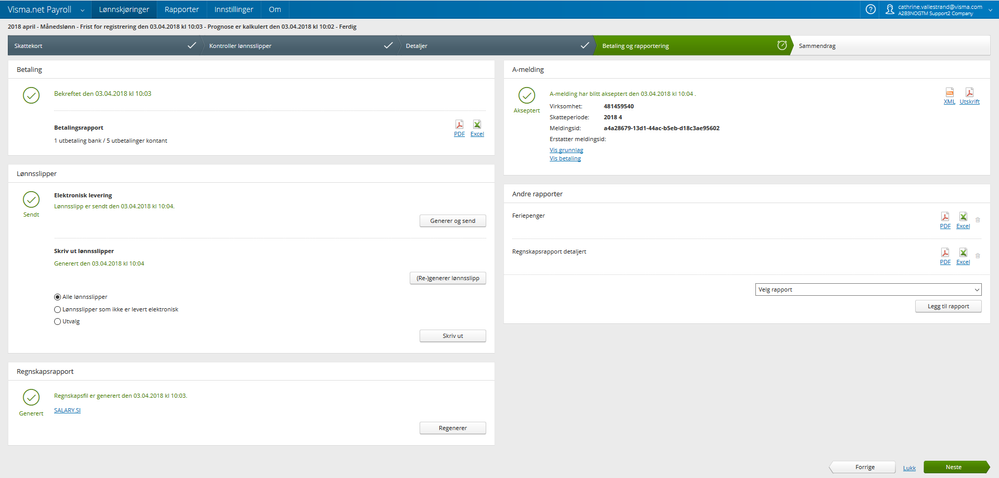The height and width of the screenshot is (478, 999).
Task: Click the Virksomhet number 481459540
Action: [619, 106]
